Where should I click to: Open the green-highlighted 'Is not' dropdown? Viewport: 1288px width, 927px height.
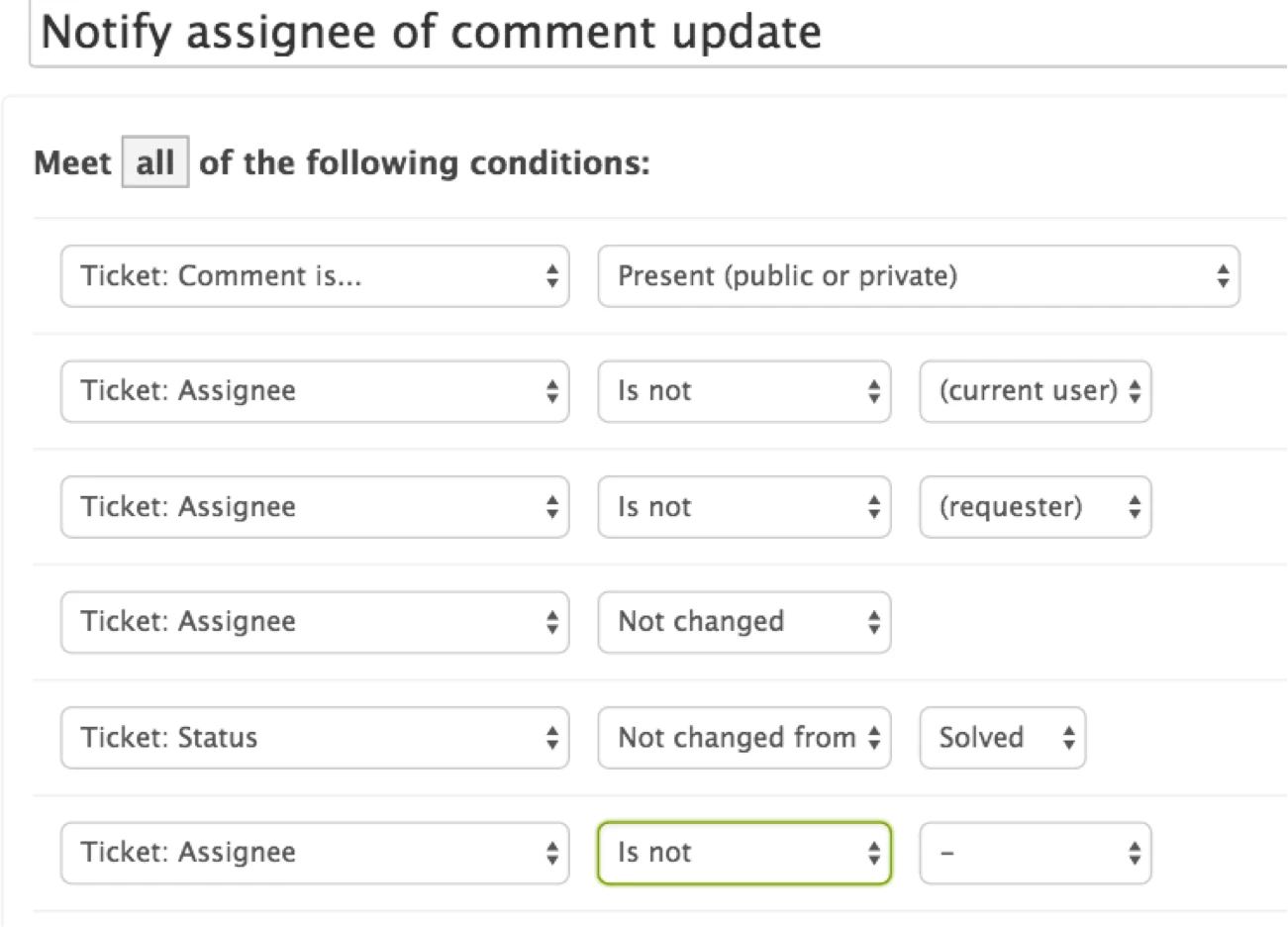(x=743, y=853)
